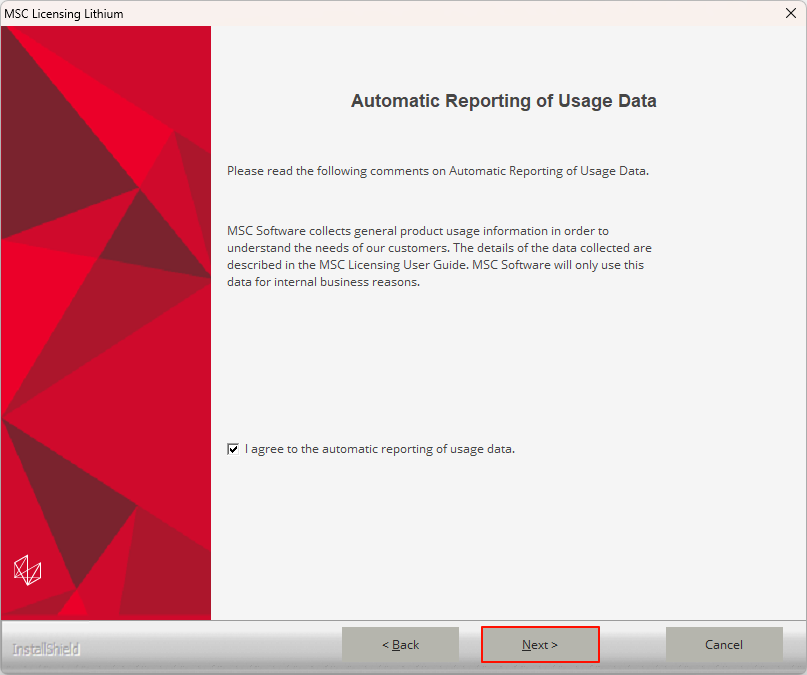Close the MSC Licensing Lithium installer window

pyautogui.click(x=790, y=13)
